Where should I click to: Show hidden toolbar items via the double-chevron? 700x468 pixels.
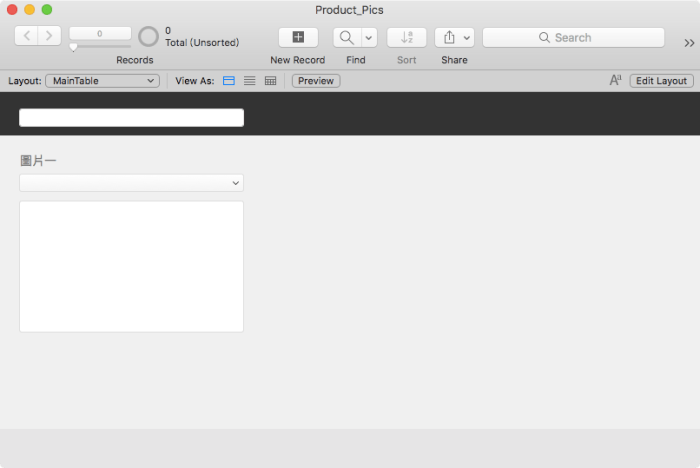pyautogui.click(x=689, y=42)
